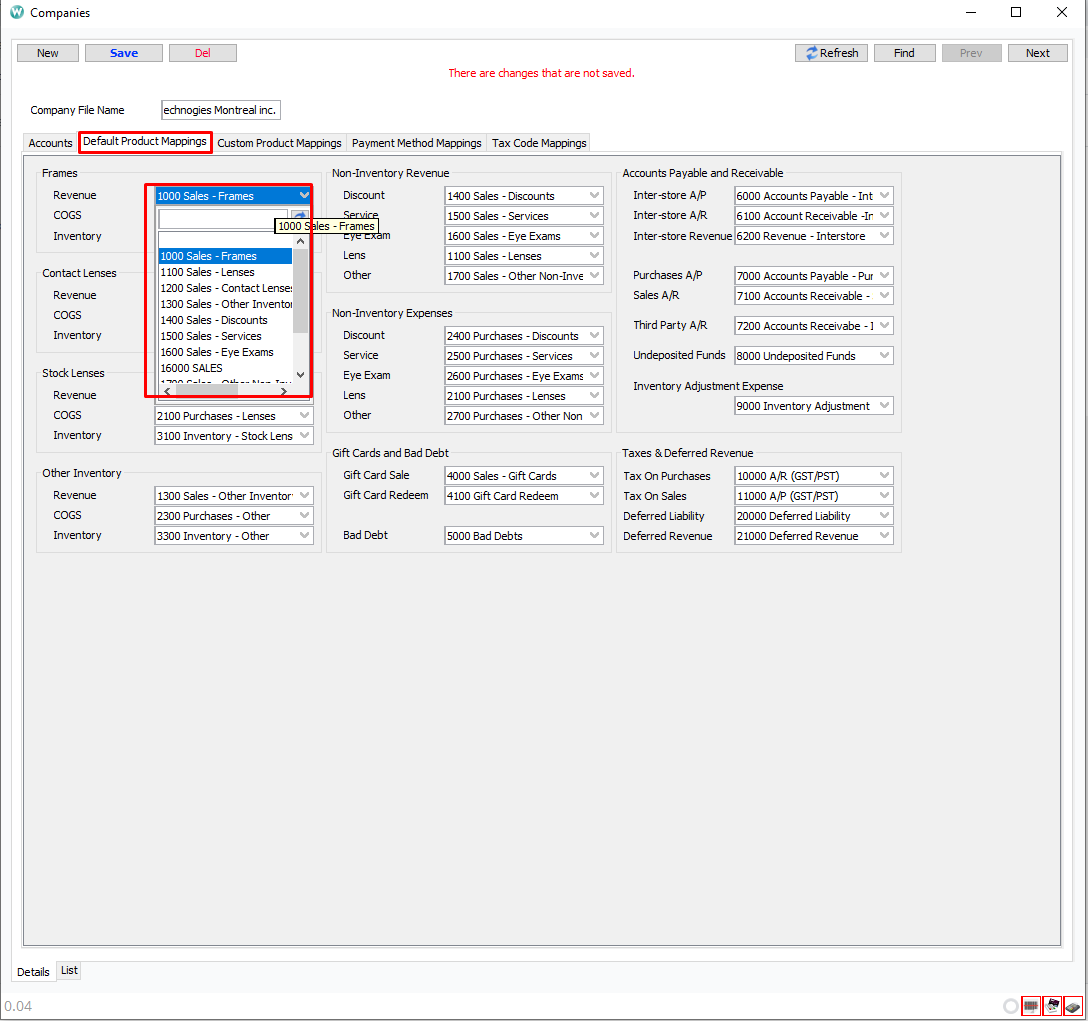Click the barcode scanner status icon
This screenshot has width=1088, height=1021.
[x=1031, y=1006]
